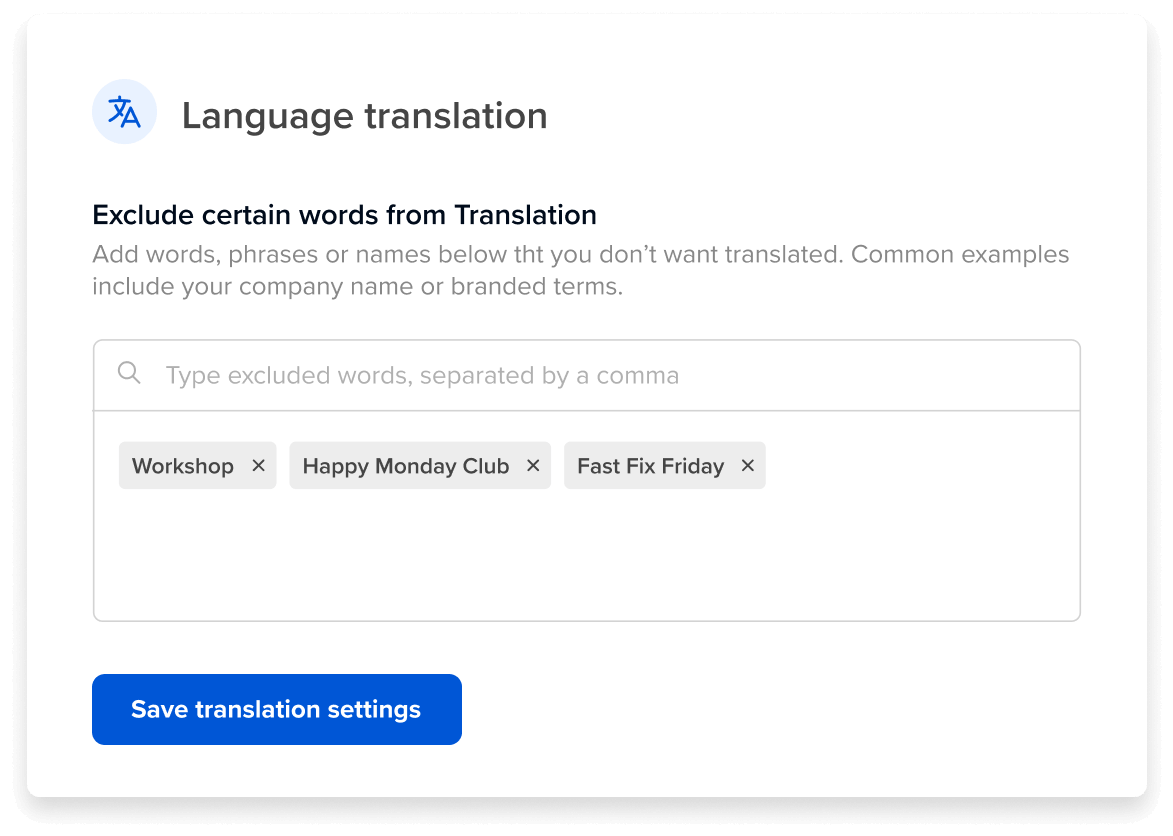
Task: Remove the Fast Fix Friday excluded word
Action: 746,465
